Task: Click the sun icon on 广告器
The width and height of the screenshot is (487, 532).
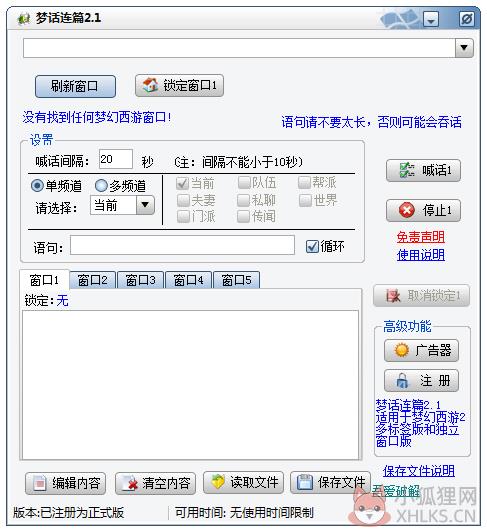Action: (x=402, y=350)
